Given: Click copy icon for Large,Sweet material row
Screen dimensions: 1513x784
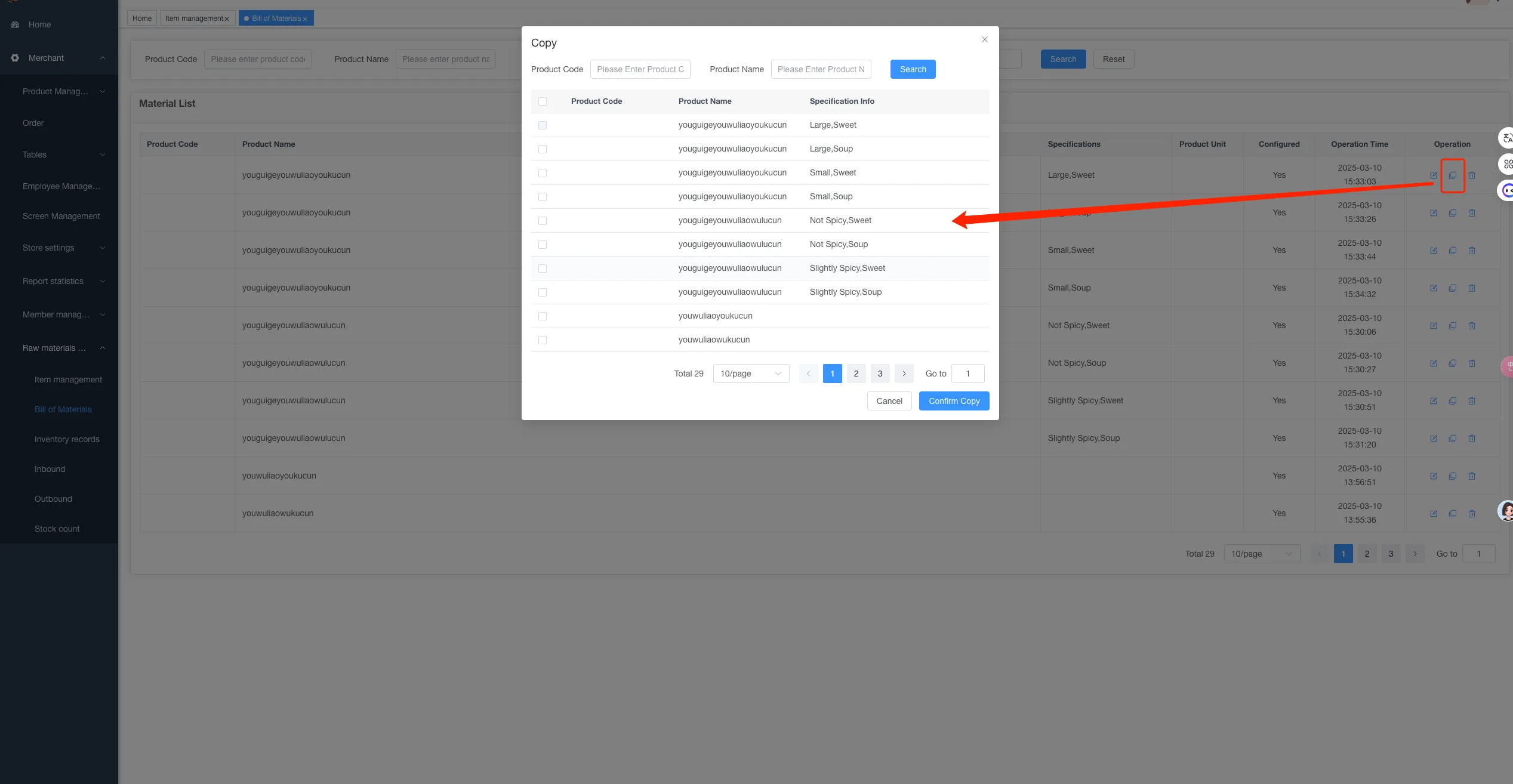Looking at the screenshot, I should [1452, 175].
